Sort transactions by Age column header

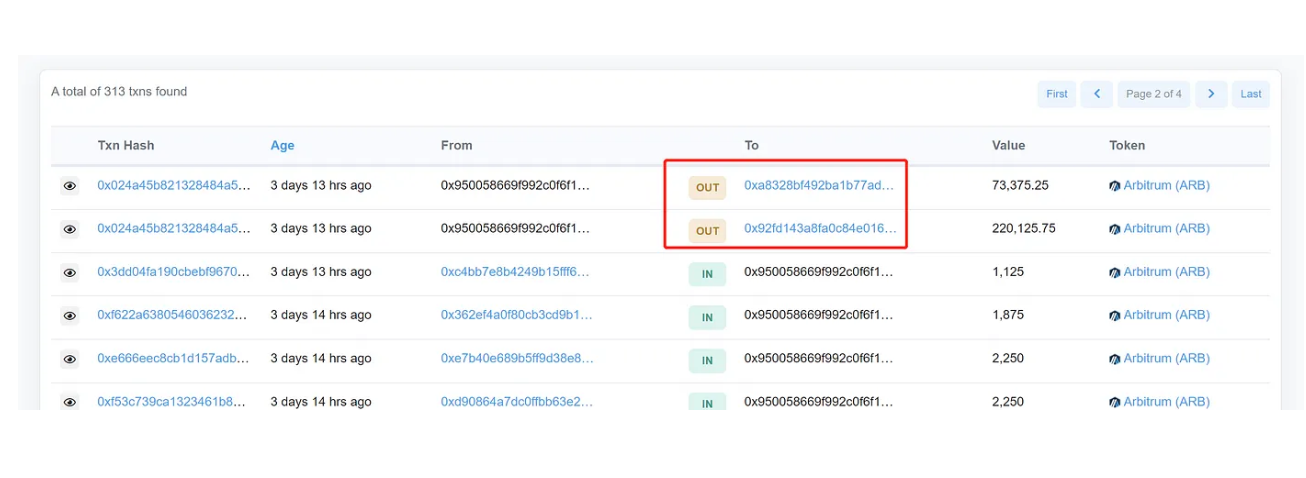tap(282, 145)
